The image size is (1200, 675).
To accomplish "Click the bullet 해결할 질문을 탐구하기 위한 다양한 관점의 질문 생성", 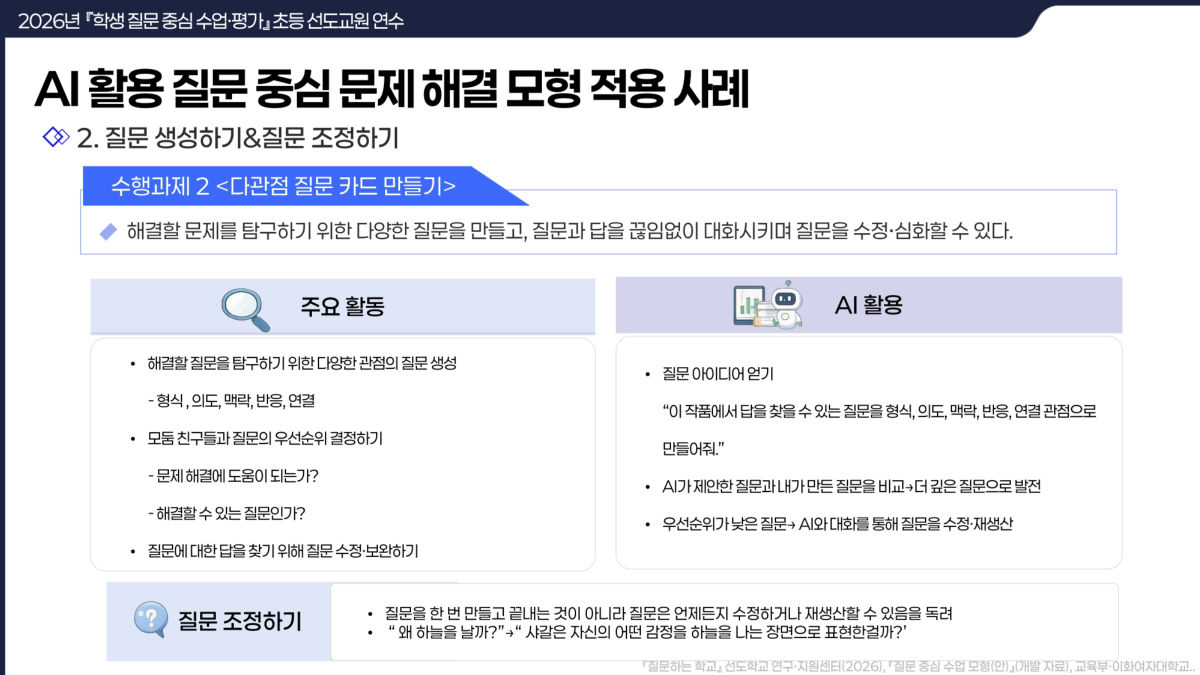I will pyautogui.click(x=302, y=363).
